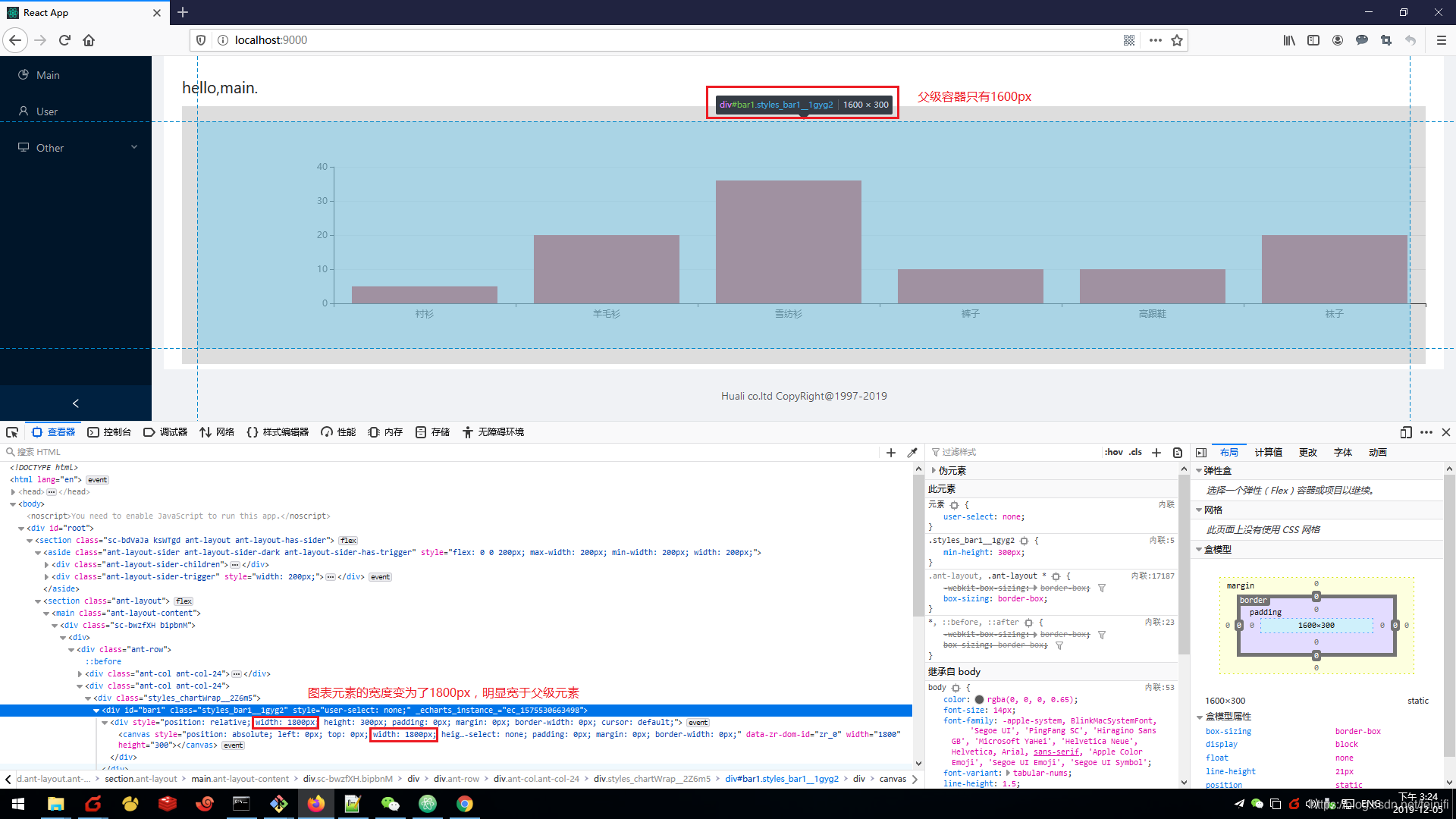Collapse the body node in HTML tree
The height and width of the screenshot is (819, 1456).
tap(13, 504)
